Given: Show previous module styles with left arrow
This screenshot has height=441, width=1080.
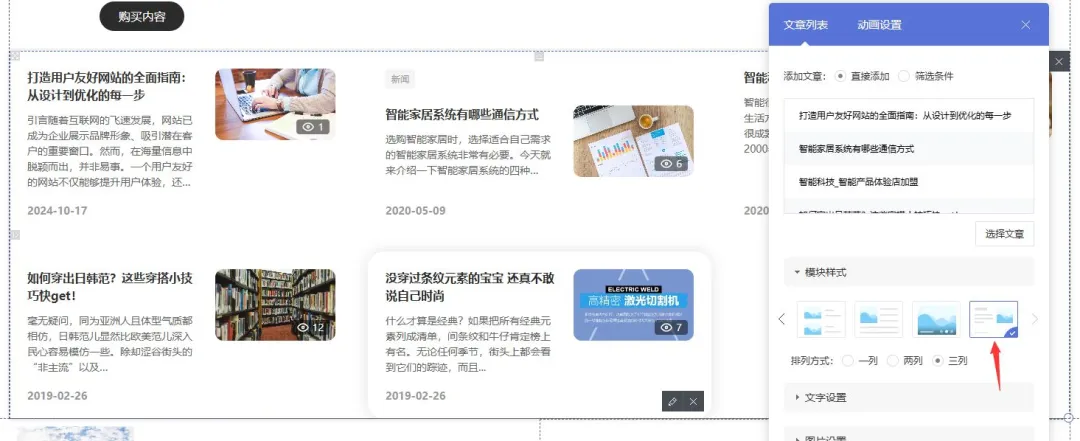Looking at the screenshot, I should (781, 319).
